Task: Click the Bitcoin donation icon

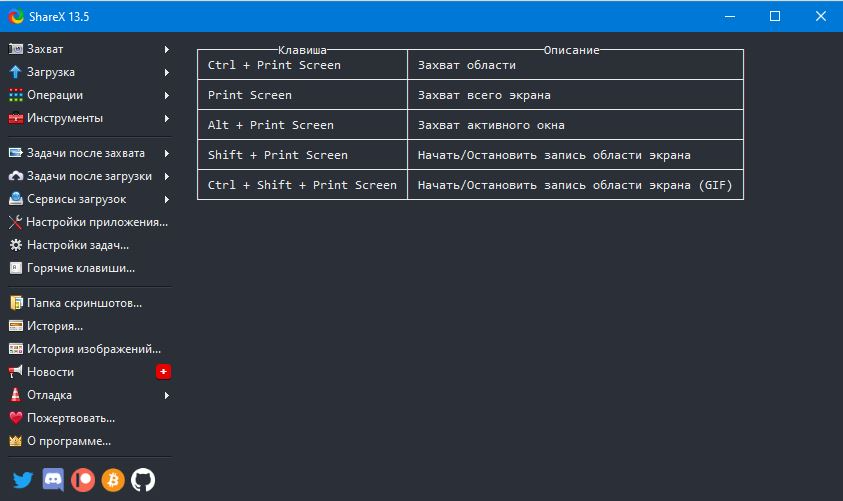Action: [x=113, y=480]
